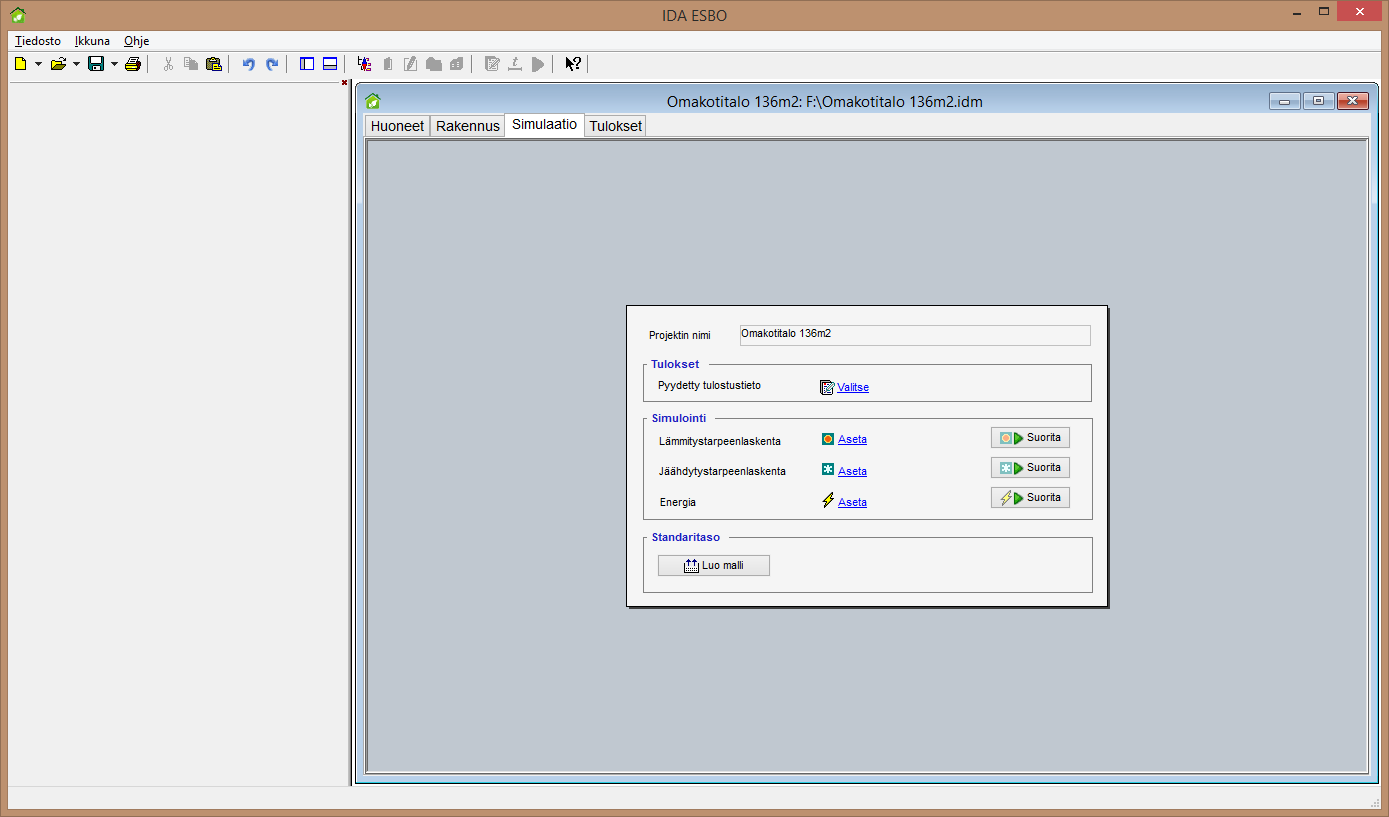Click the Copy toolbar icon
Viewport: 1389px width, 817px height.
point(191,64)
